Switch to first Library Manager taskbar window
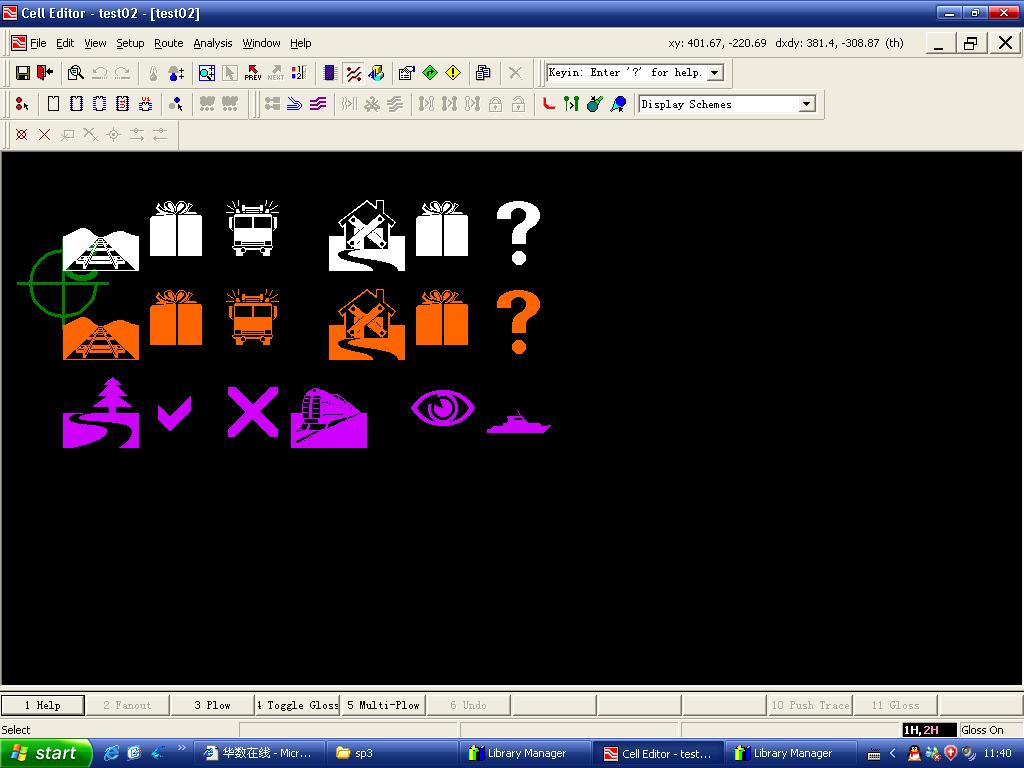Image resolution: width=1024 pixels, height=768 pixels. click(x=526, y=753)
